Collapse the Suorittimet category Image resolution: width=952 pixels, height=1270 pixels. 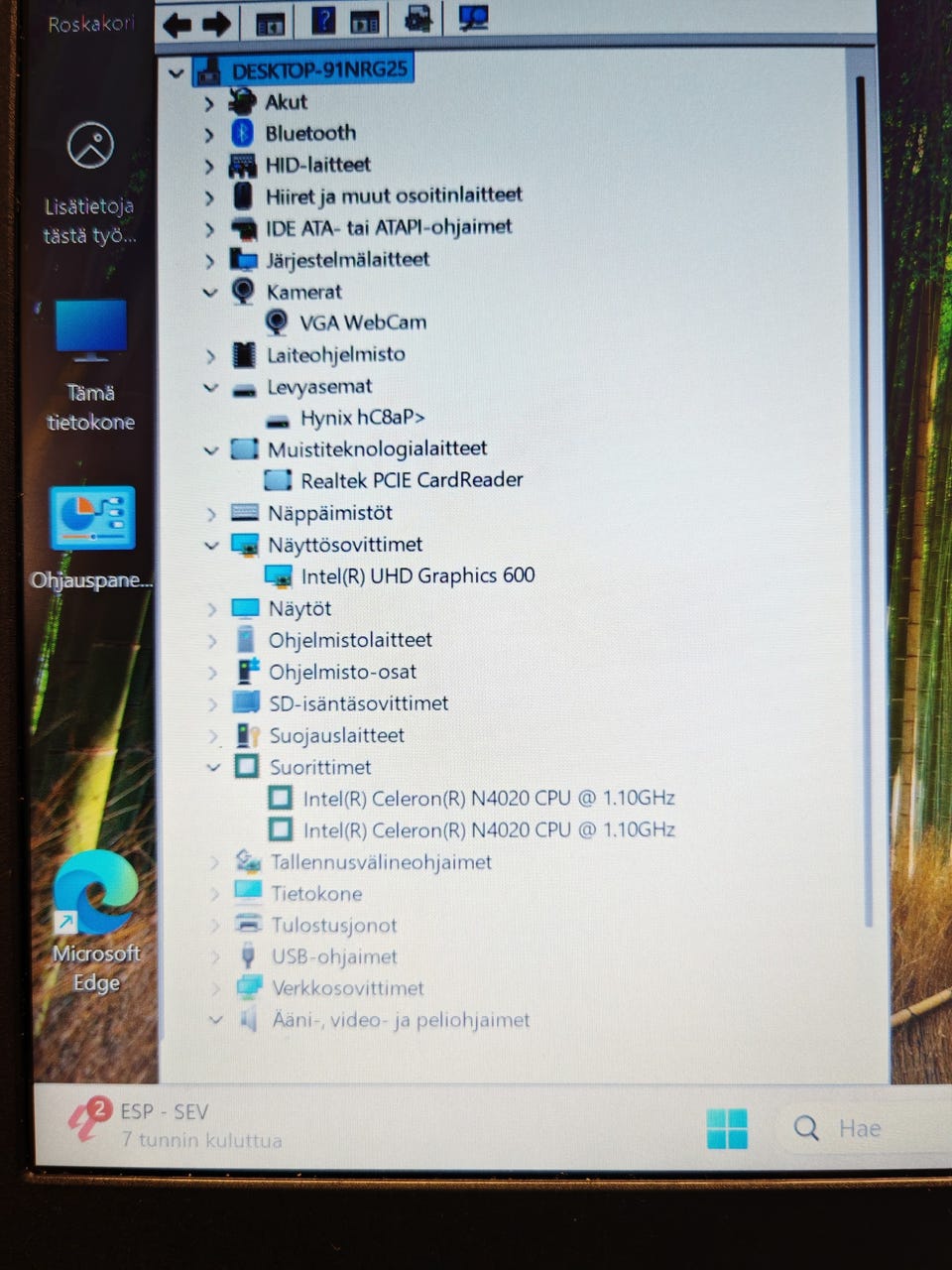(x=212, y=767)
